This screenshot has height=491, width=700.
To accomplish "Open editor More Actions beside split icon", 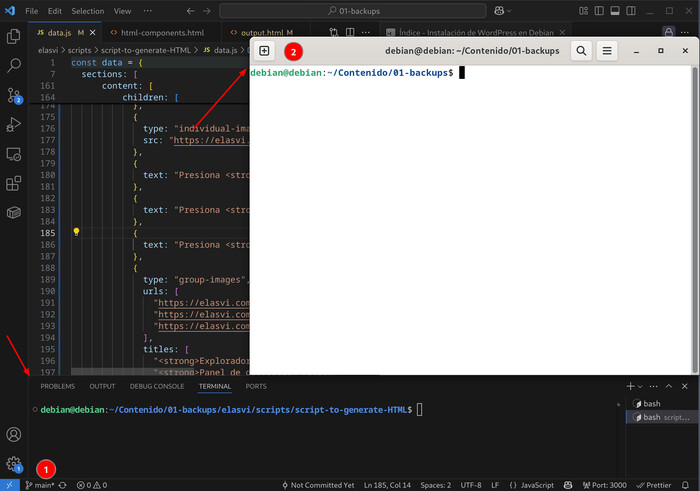I will point(366,32).
